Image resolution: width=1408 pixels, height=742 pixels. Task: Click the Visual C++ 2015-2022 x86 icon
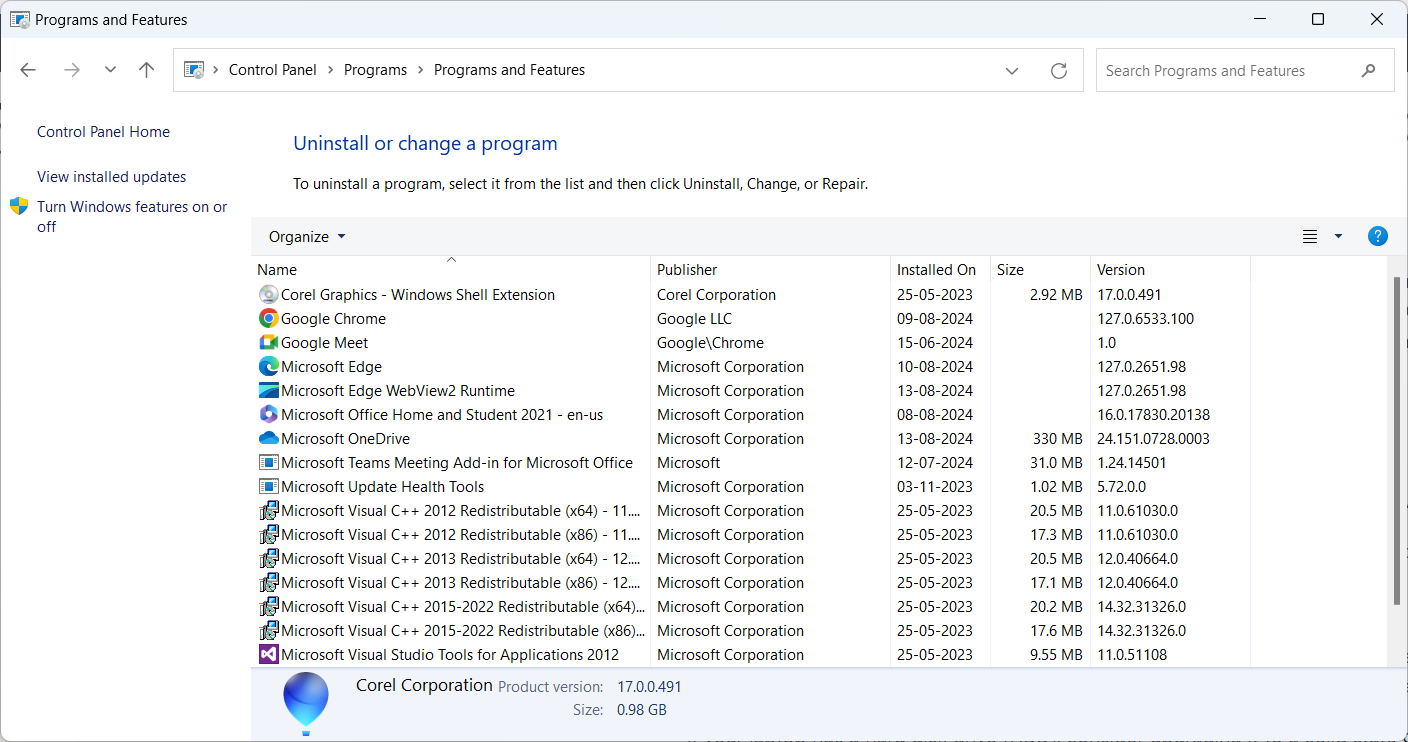[x=268, y=631]
